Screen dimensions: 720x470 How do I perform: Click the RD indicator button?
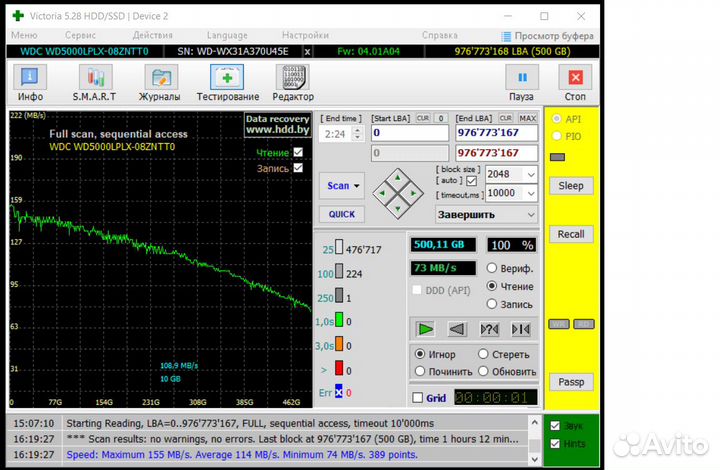pyautogui.click(x=584, y=324)
